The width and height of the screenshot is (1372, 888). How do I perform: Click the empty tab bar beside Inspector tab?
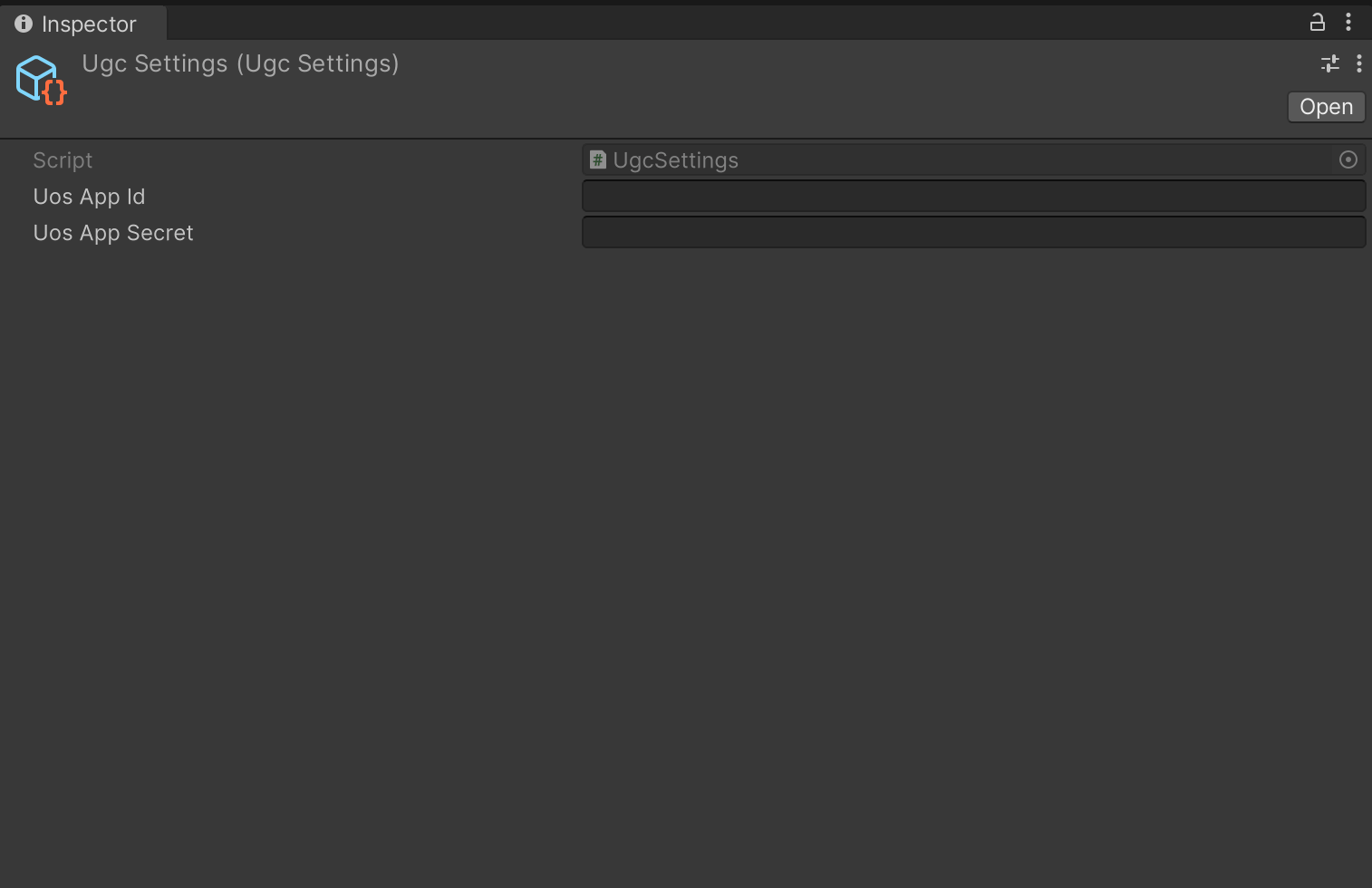(725, 23)
